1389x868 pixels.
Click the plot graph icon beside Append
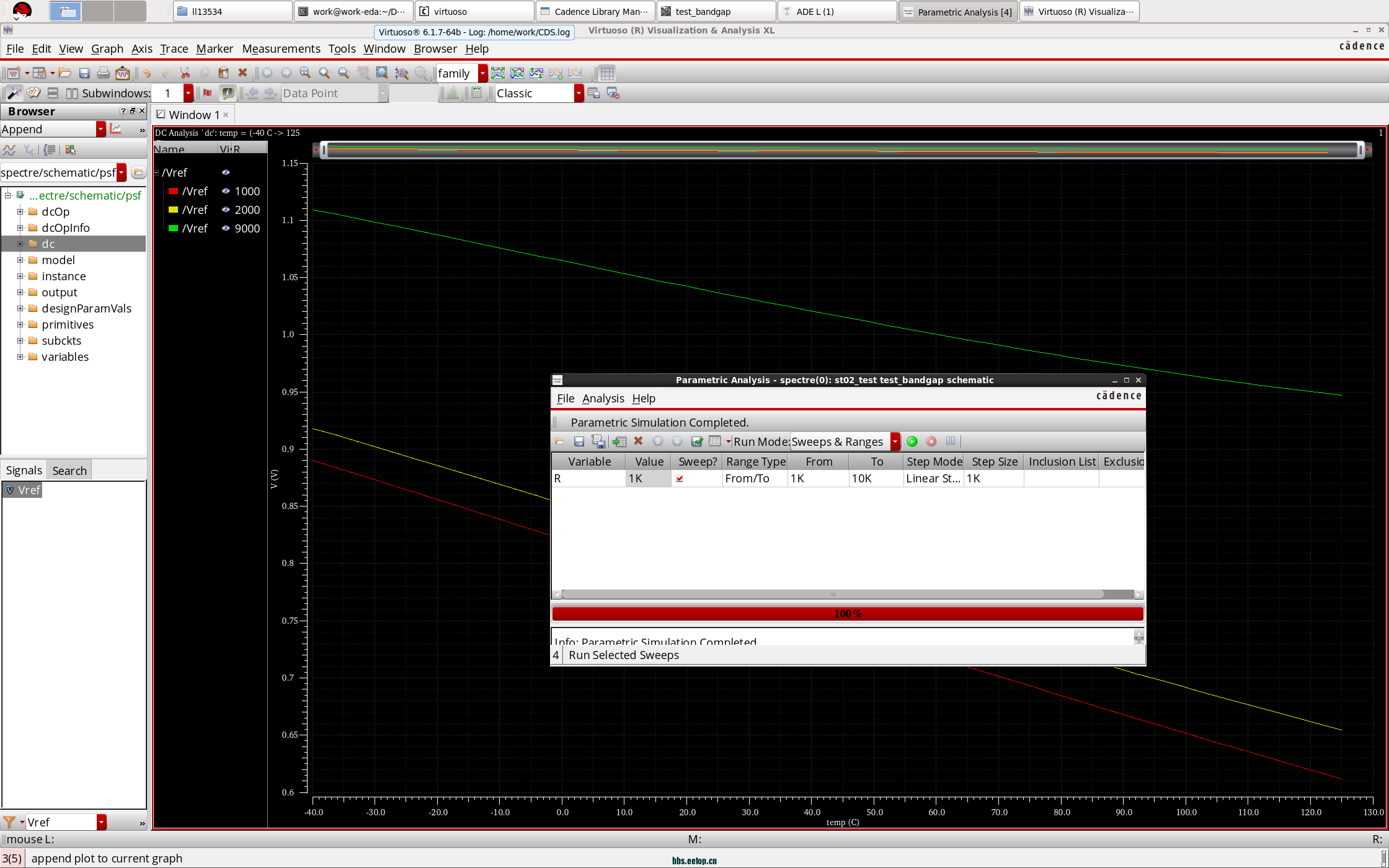(116, 129)
